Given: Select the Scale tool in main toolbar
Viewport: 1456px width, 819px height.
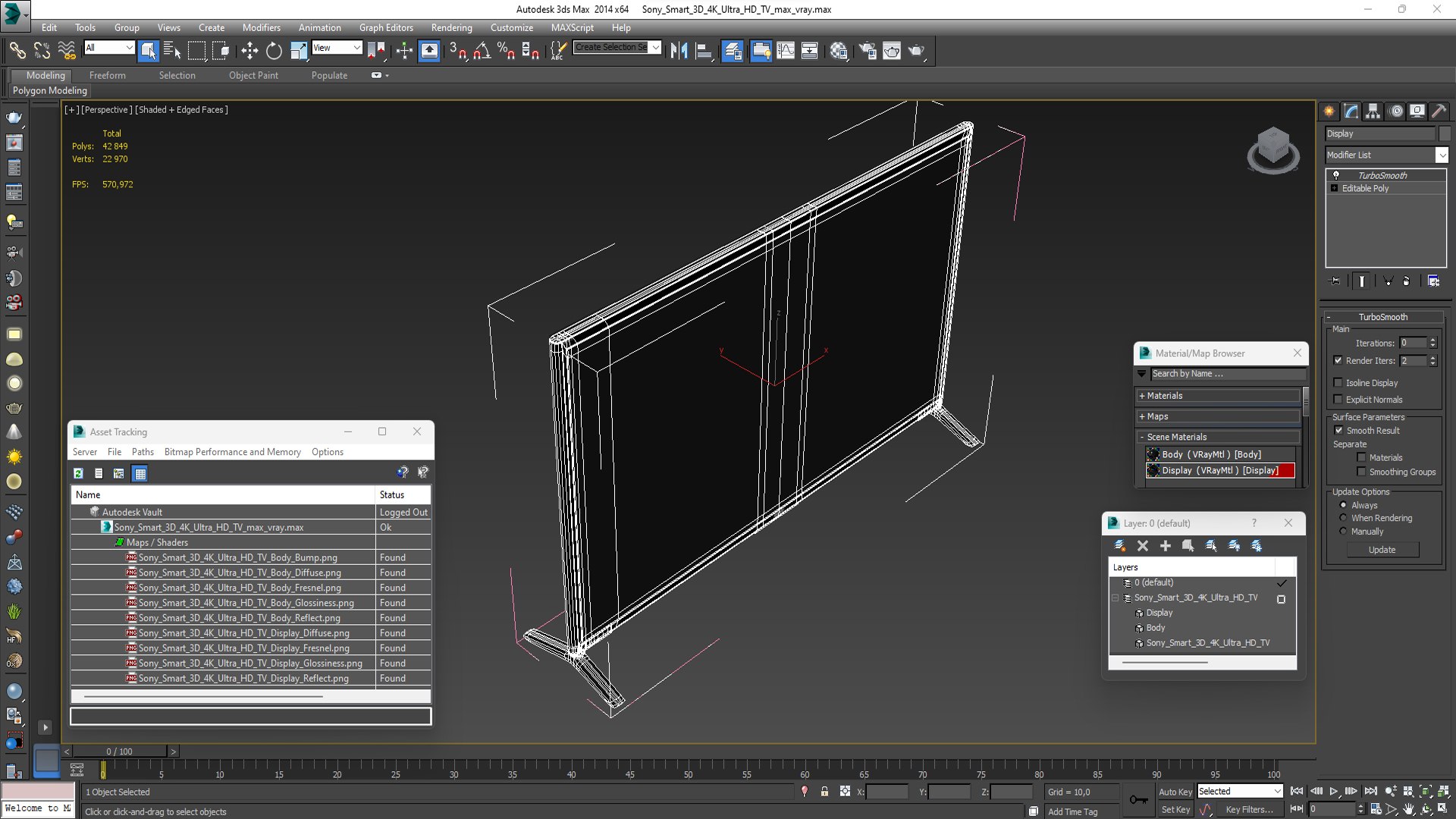Looking at the screenshot, I should click(299, 51).
